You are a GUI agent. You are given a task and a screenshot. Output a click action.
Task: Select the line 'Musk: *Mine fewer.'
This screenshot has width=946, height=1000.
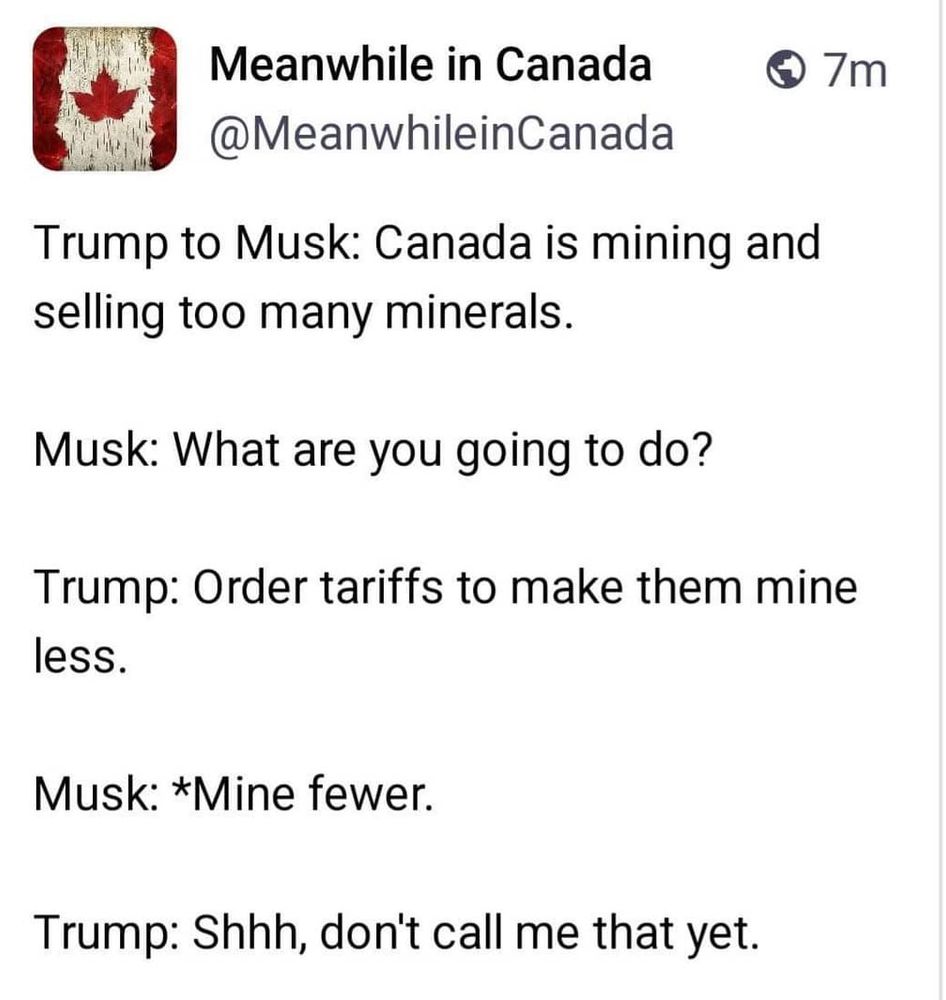pos(233,795)
